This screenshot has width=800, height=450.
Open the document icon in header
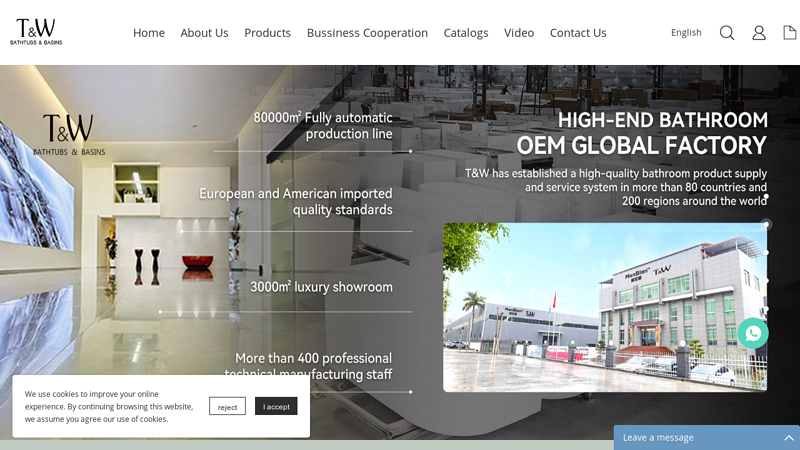(x=790, y=33)
